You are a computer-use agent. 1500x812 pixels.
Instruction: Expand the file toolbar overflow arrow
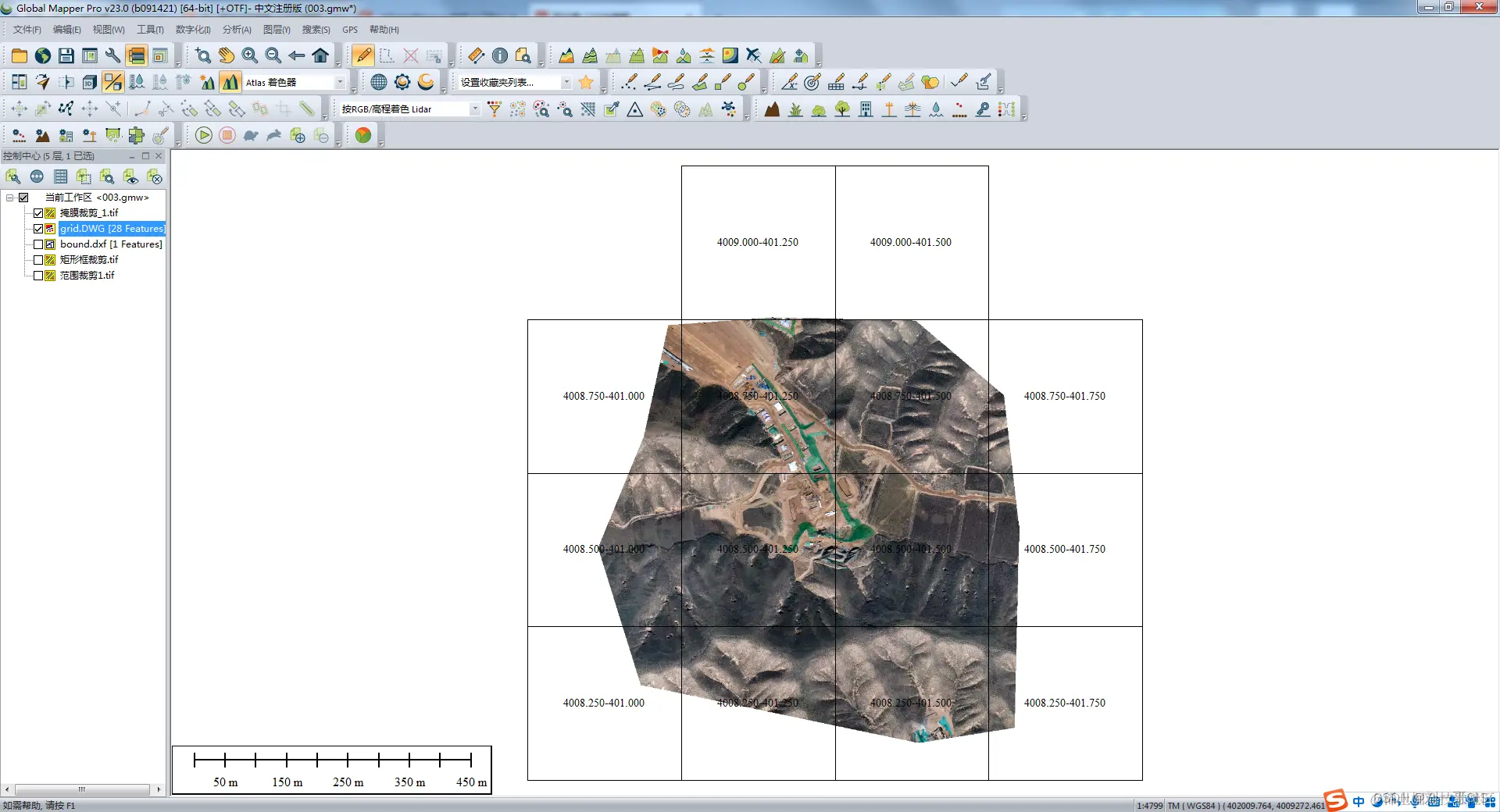pyautogui.click(x=178, y=63)
